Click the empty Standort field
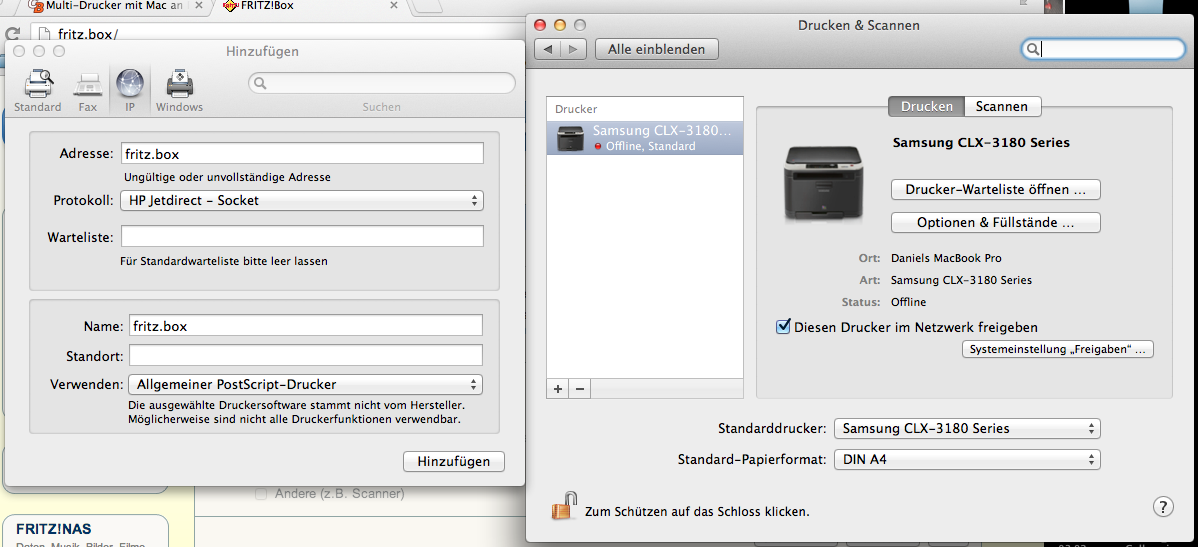1198x547 pixels. pos(306,355)
